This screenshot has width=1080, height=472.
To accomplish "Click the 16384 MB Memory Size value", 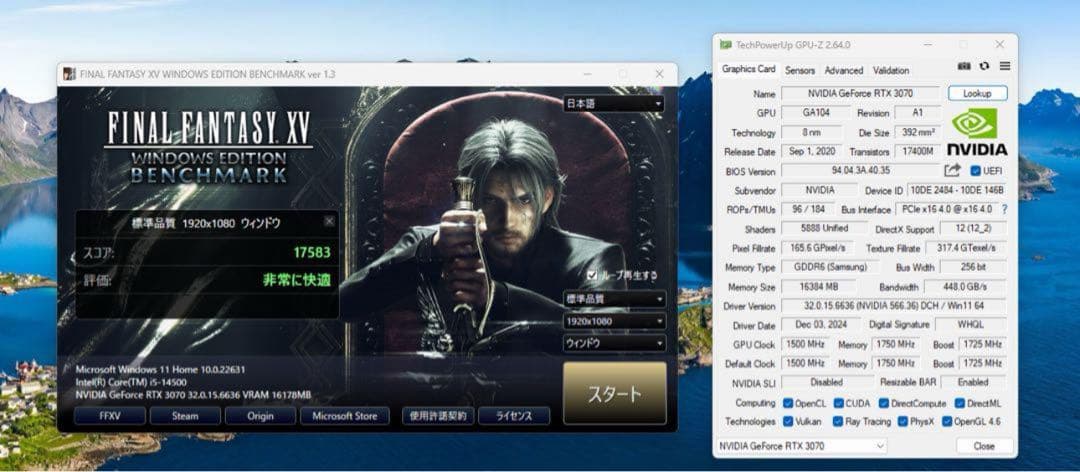I will 818,286.
